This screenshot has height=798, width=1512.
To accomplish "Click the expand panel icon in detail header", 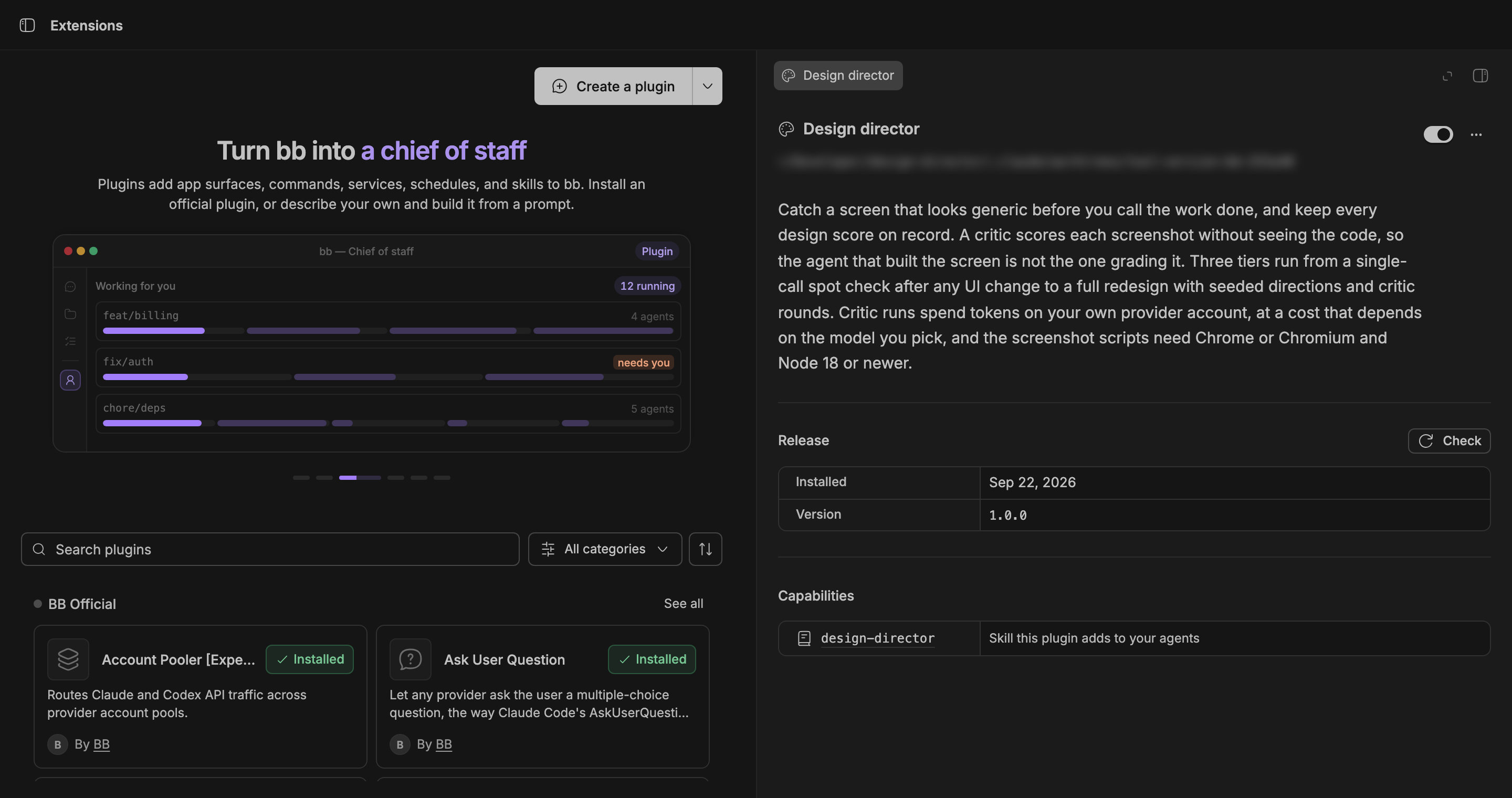I will [x=1447, y=76].
